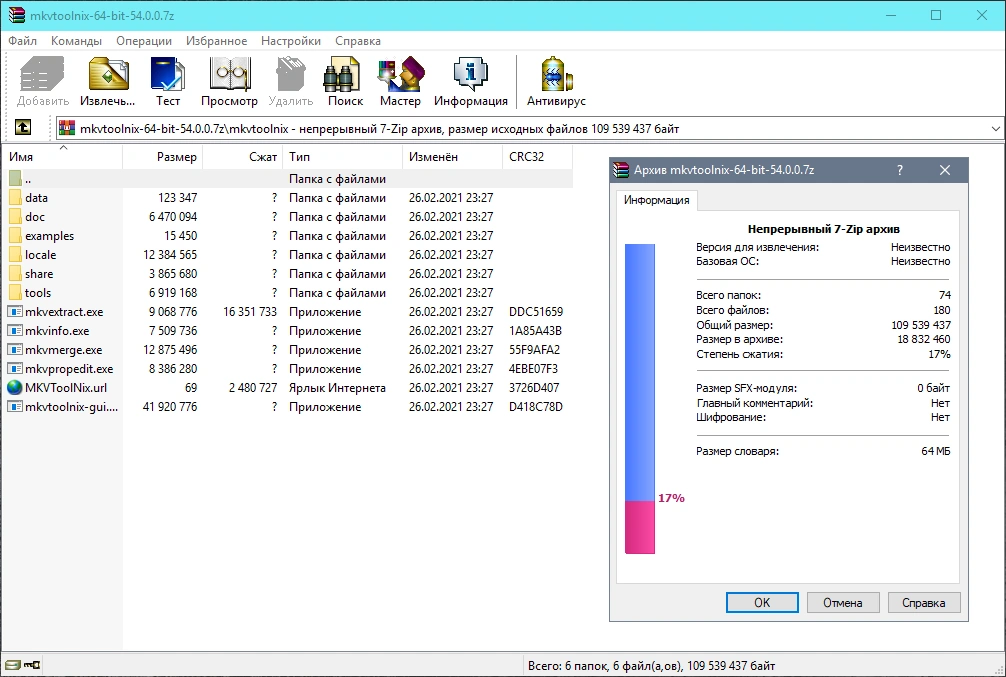Click the mkvpropedit.exe application icon
1006x677 pixels.
point(15,369)
